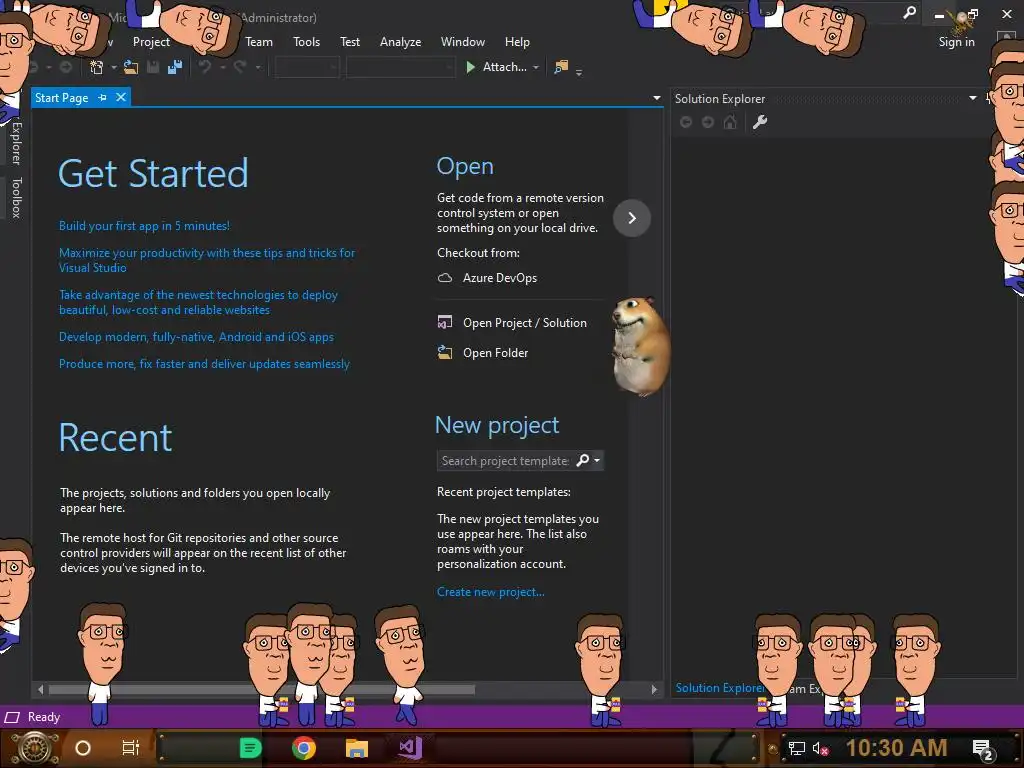Viewport: 1024px width, 768px height.
Task: Click the Search project templates field
Action: click(506, 460)
